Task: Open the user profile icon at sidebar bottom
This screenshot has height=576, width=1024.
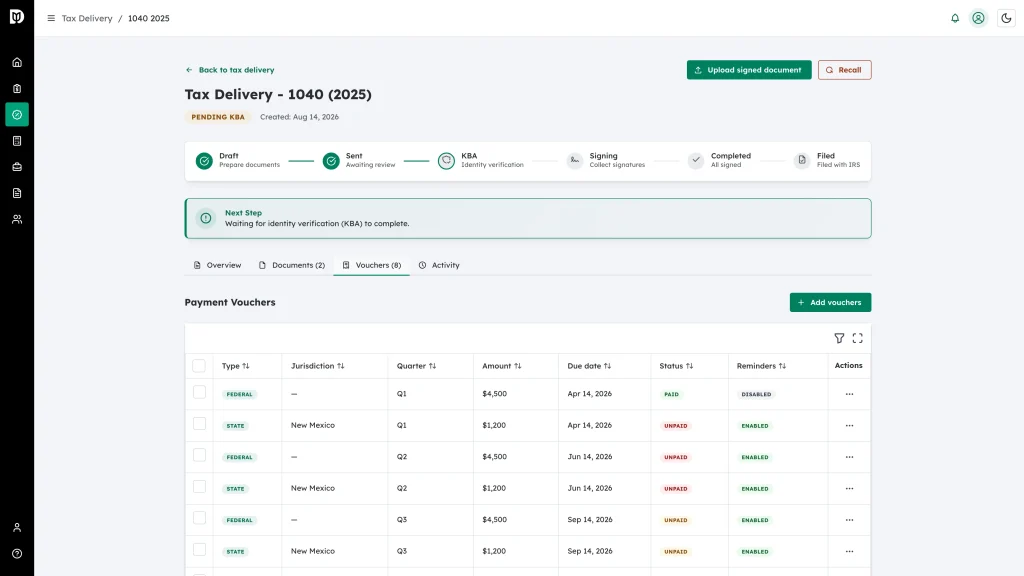Action: (x=17, y=528)
